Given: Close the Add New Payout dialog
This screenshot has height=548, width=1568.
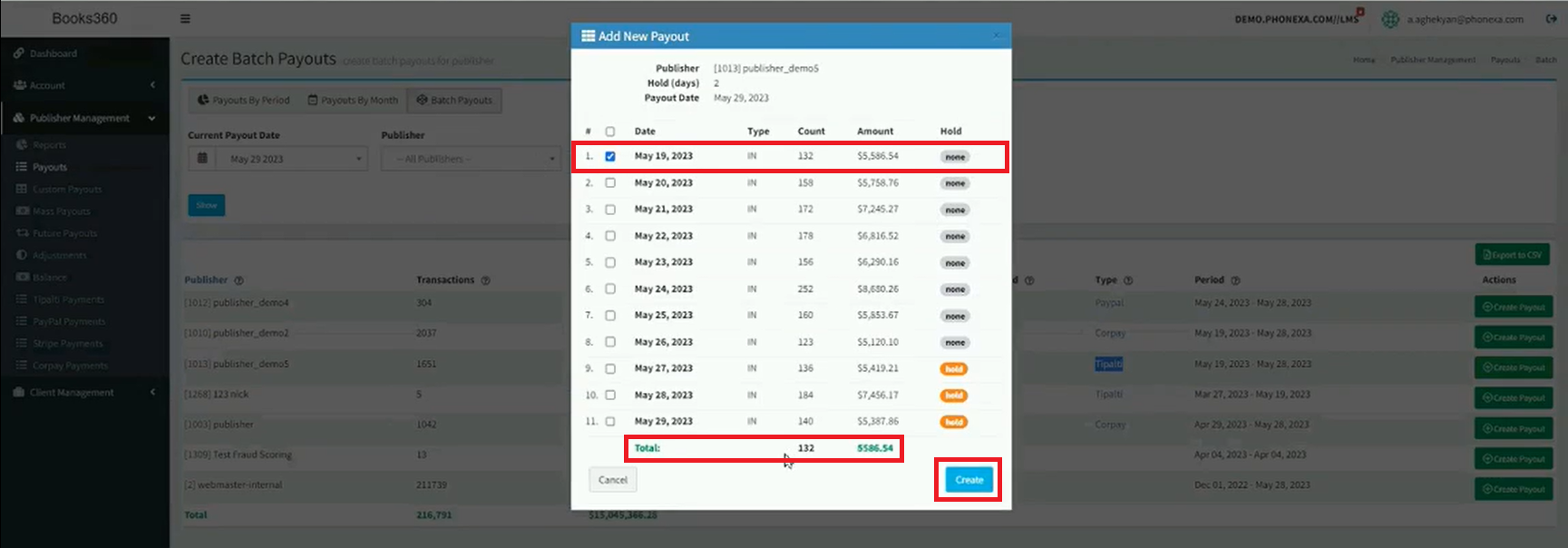Looking at the screenshot, I should (996, 35).
